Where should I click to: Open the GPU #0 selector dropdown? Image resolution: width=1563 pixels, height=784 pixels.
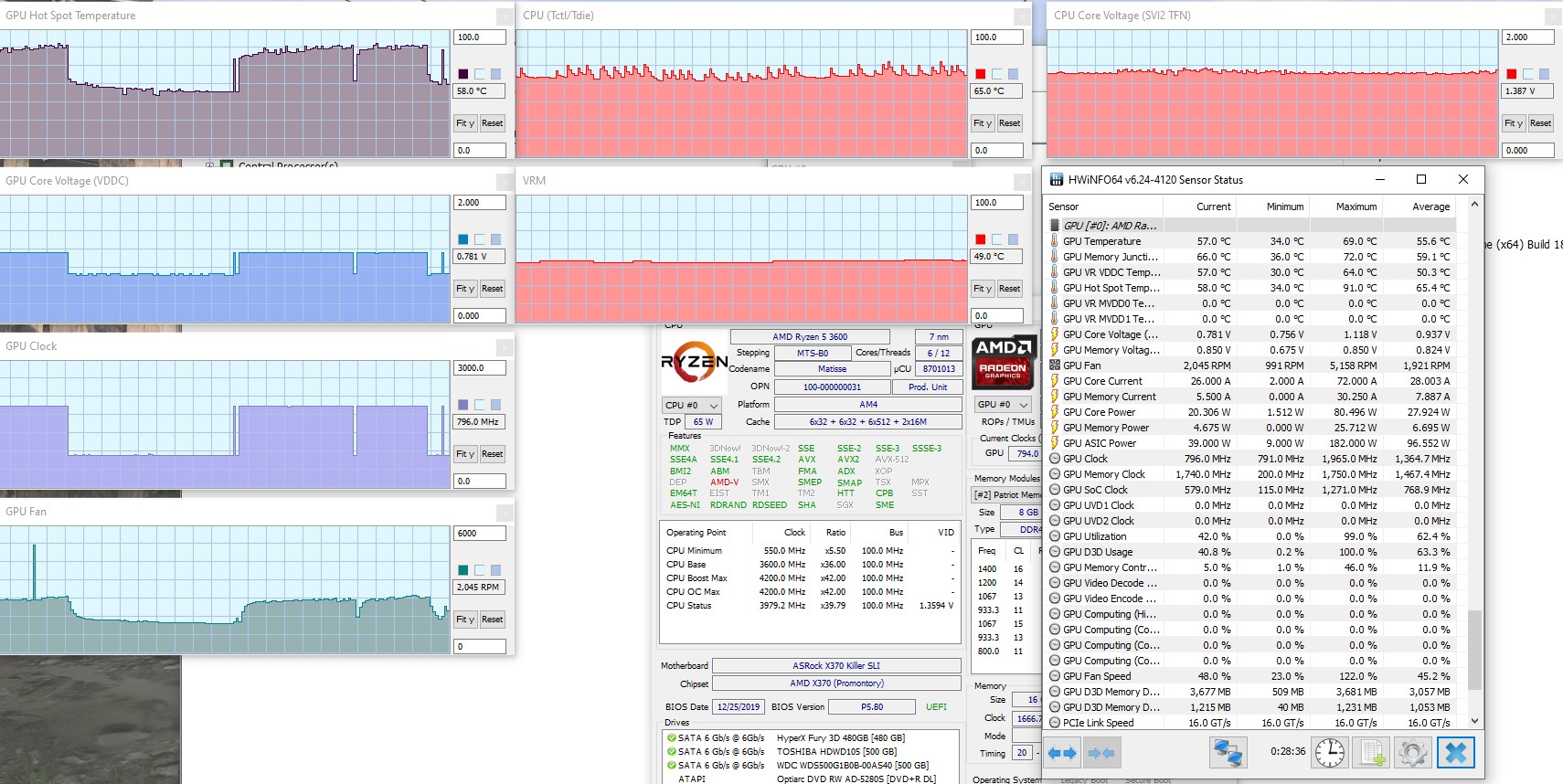click(1003, 404)
